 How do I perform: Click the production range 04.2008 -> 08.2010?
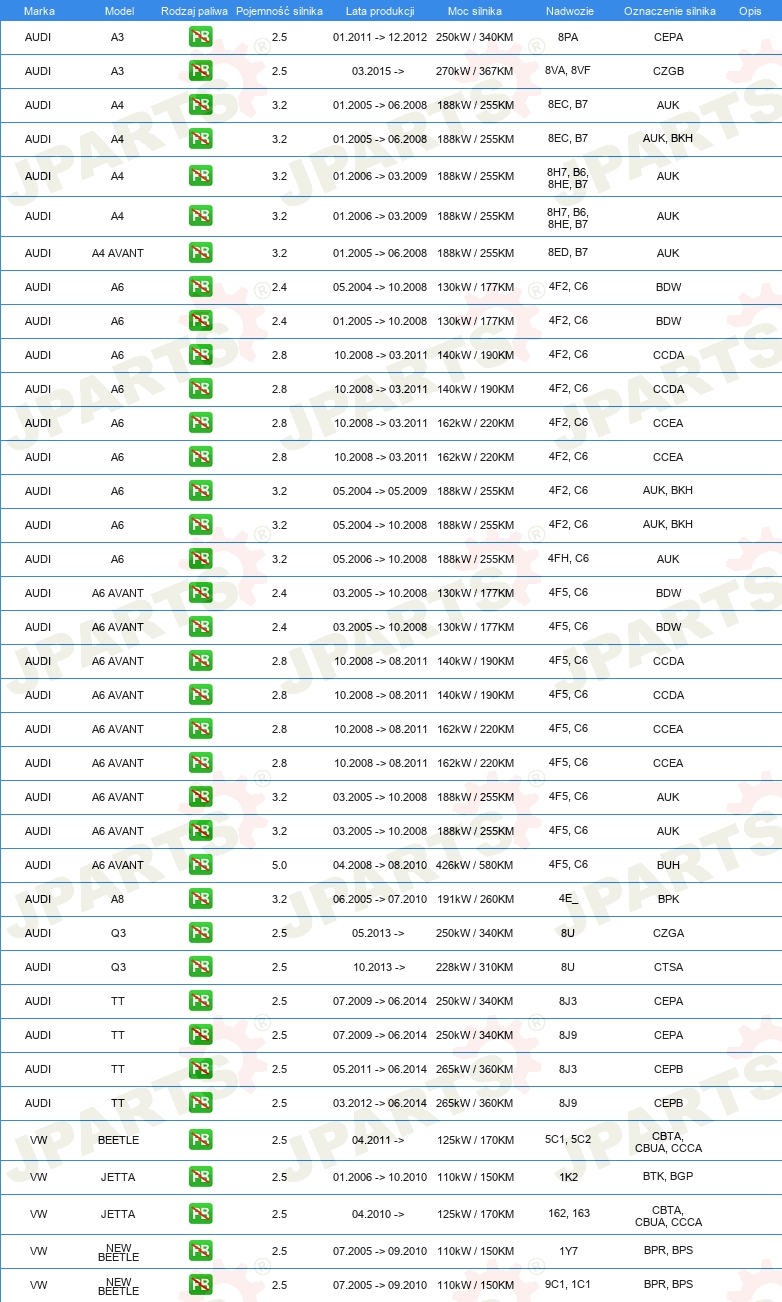coord(380,865)
